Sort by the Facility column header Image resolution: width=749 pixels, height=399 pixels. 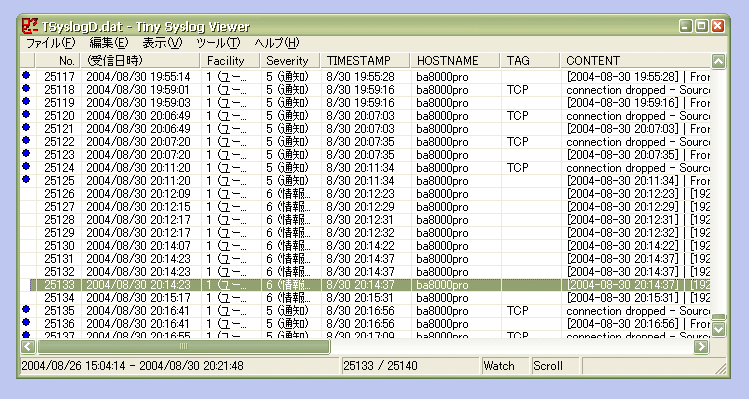point(231,61)
